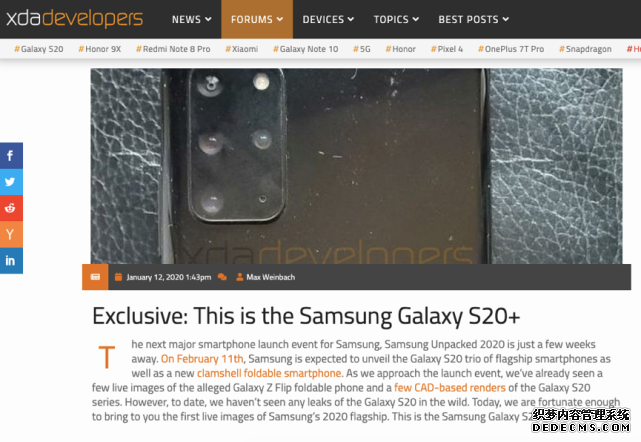Open 'clamshell foldable smartphone' link

coord(269,373)
